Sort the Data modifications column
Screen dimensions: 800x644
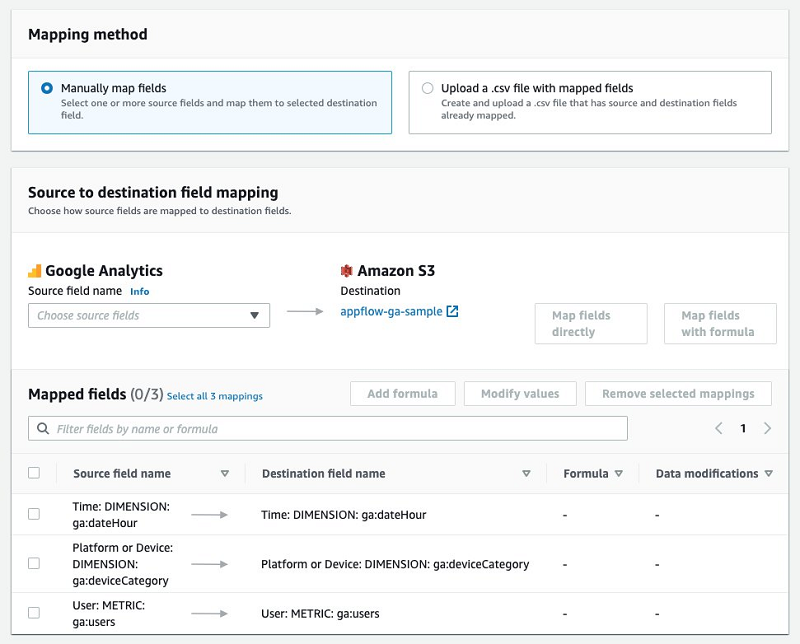pyautogui.click(x=768, y=474)
